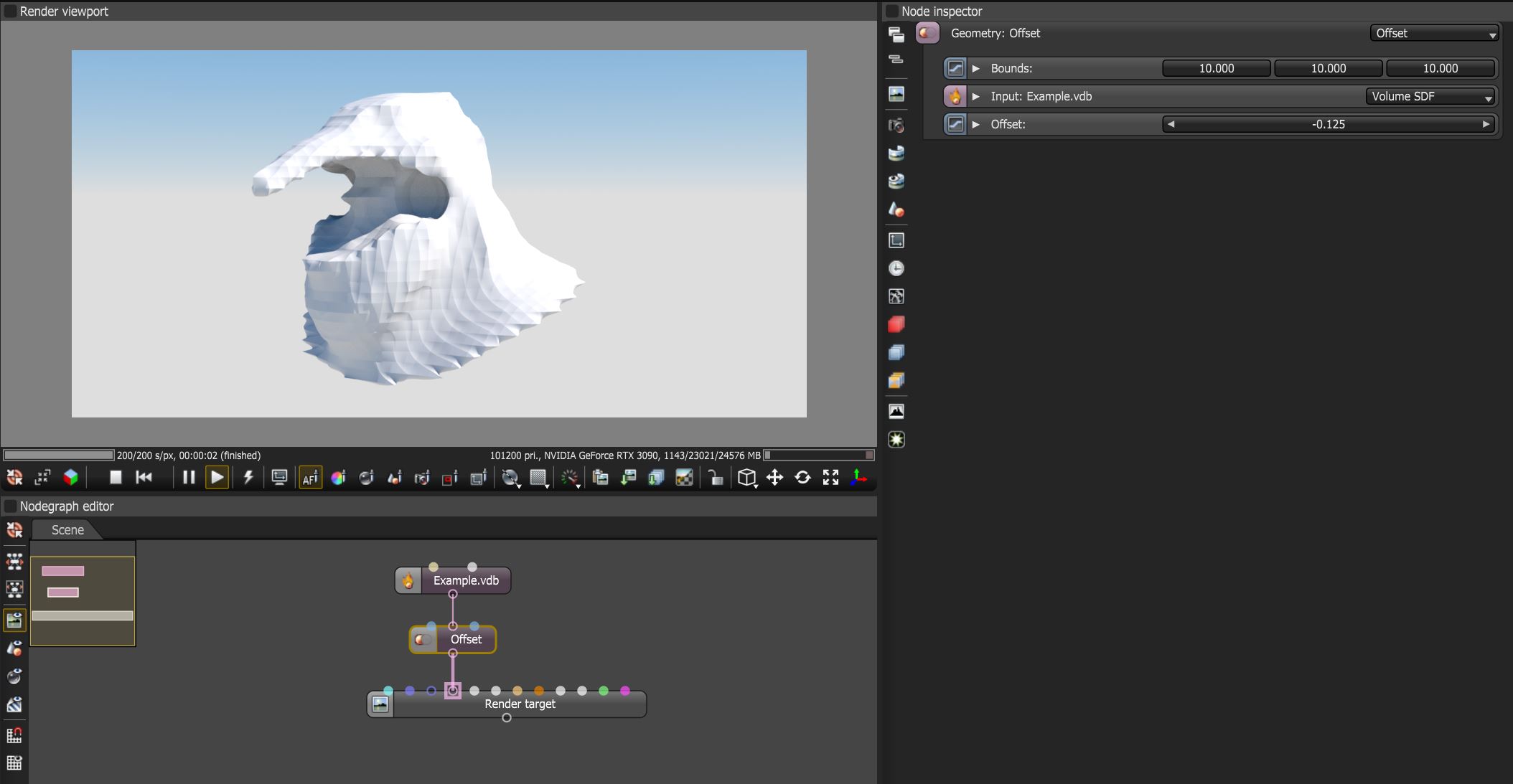The height and width of the screenshot is (784, 1513).
Task: Decrease Offset with left arrow
Action: (x=1171, y=124)
